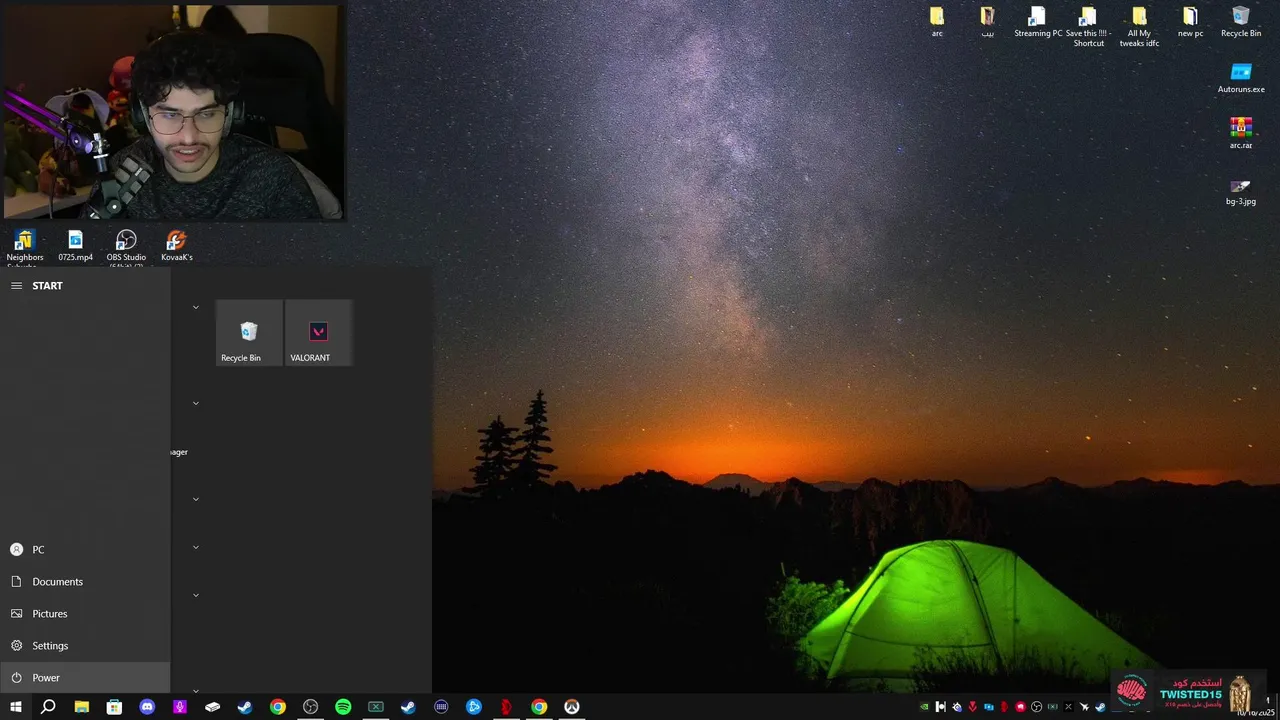Open OBS Studio desktop shortcut
Screen dimensions: 1280x720
pos(126,248)
